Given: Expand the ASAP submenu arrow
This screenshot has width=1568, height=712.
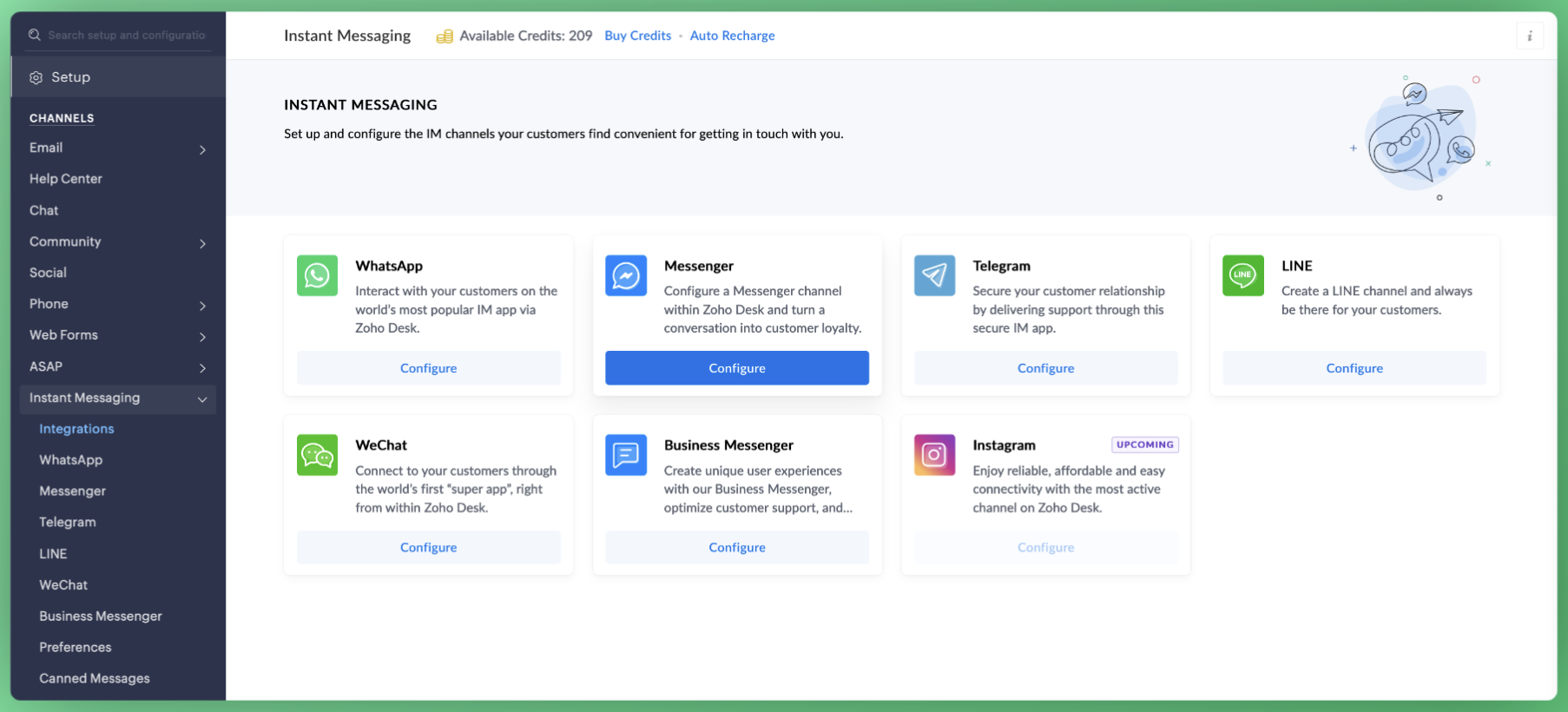Looking at the screenshot, I should pyautogui.click(x=202, y=368).
